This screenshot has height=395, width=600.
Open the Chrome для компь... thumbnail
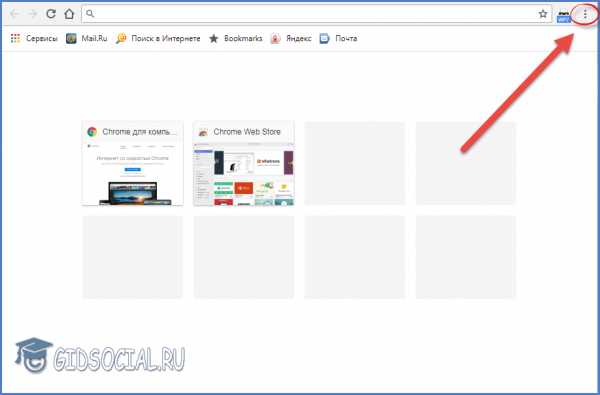133,163
